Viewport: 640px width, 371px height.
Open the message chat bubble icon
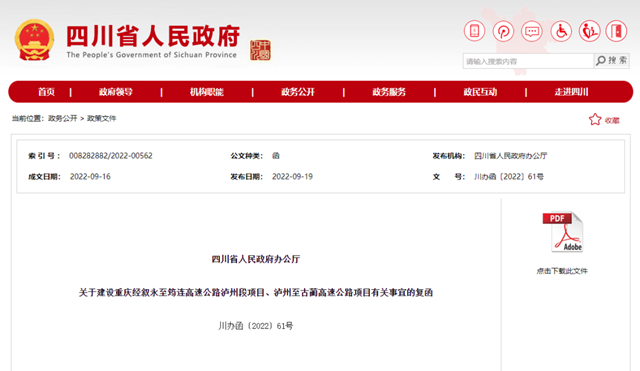(532, 31)
